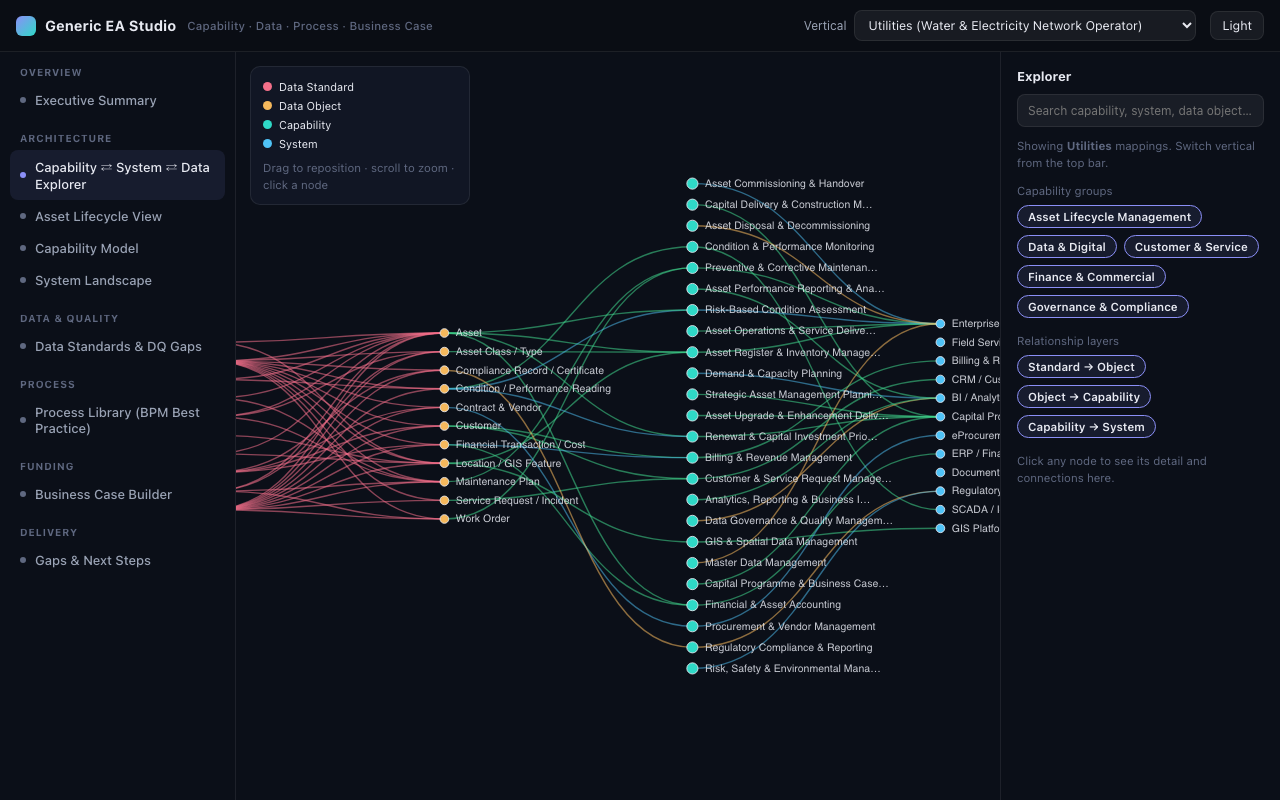Viewport: 1280px width, 800px height.
Task: Select Capability System Data Explorer nav item
Action: pyautogui.click(x=117, y=175)
